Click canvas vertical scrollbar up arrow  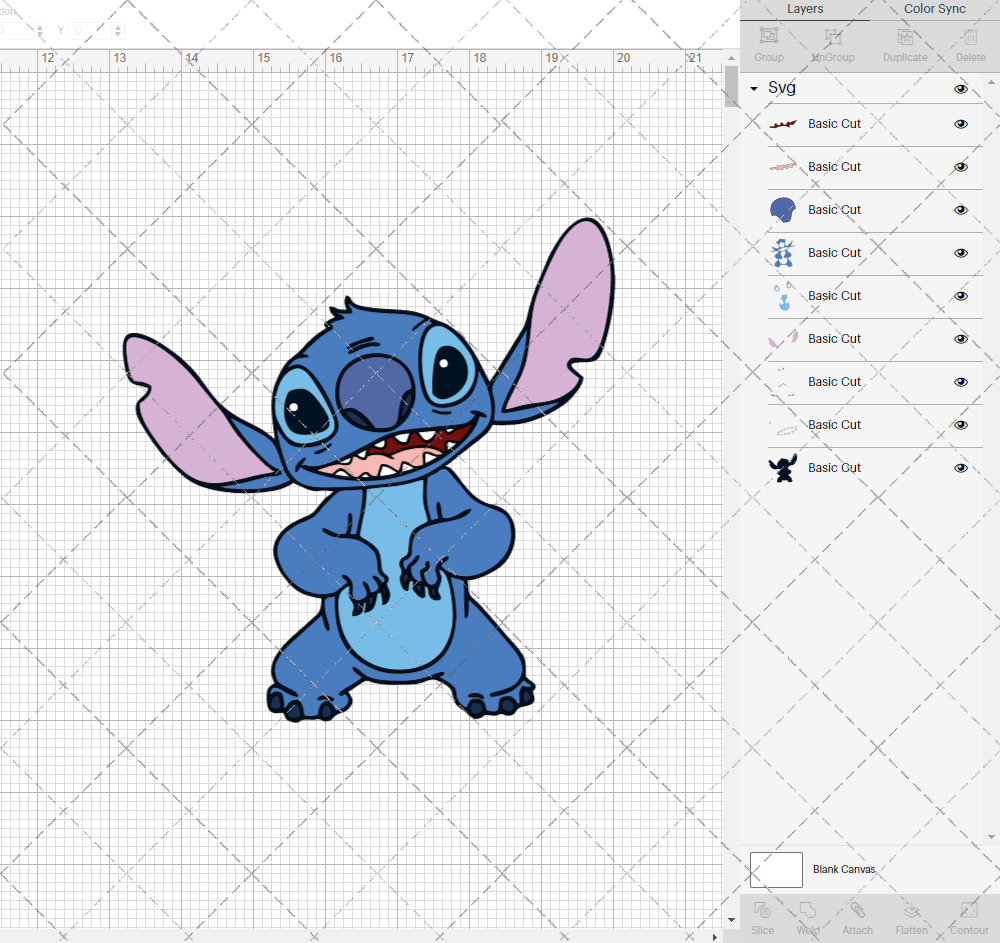point(731,58)
